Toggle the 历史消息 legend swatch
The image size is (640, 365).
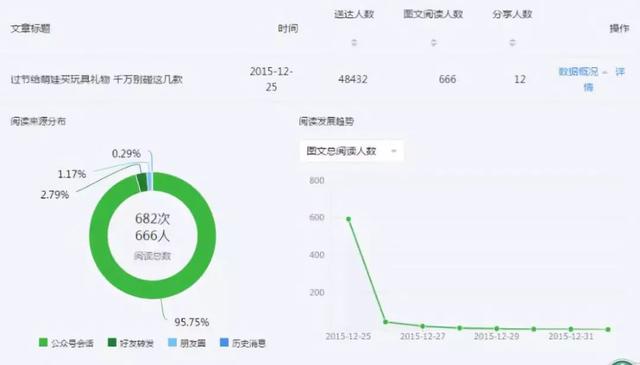pos(224,343)
